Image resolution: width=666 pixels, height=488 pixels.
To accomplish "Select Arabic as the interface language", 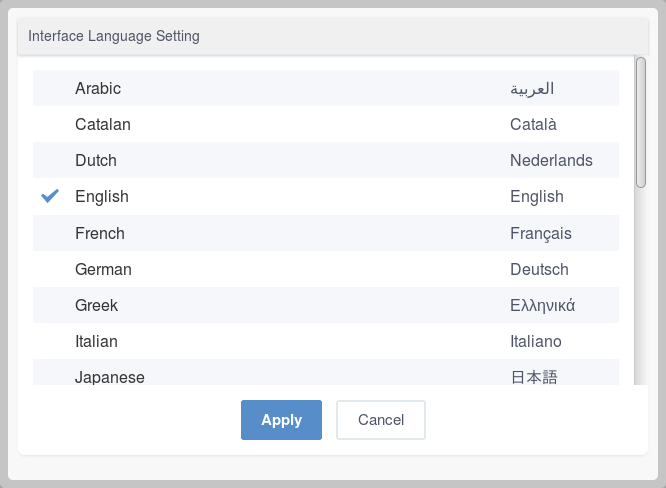I will click(x=326, y=88).
